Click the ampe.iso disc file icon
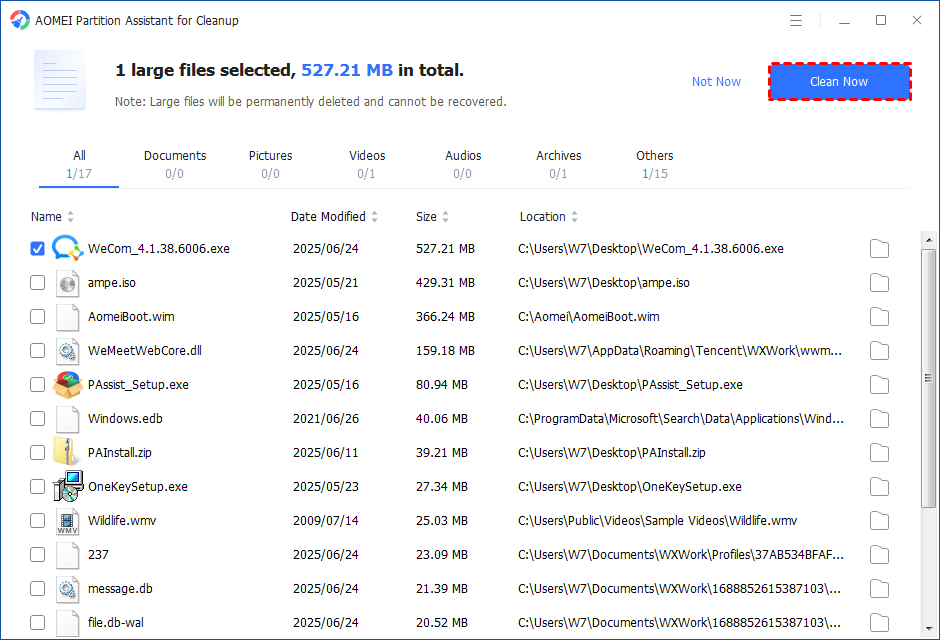This screenshot has height=640, width=940. (67, 283)
